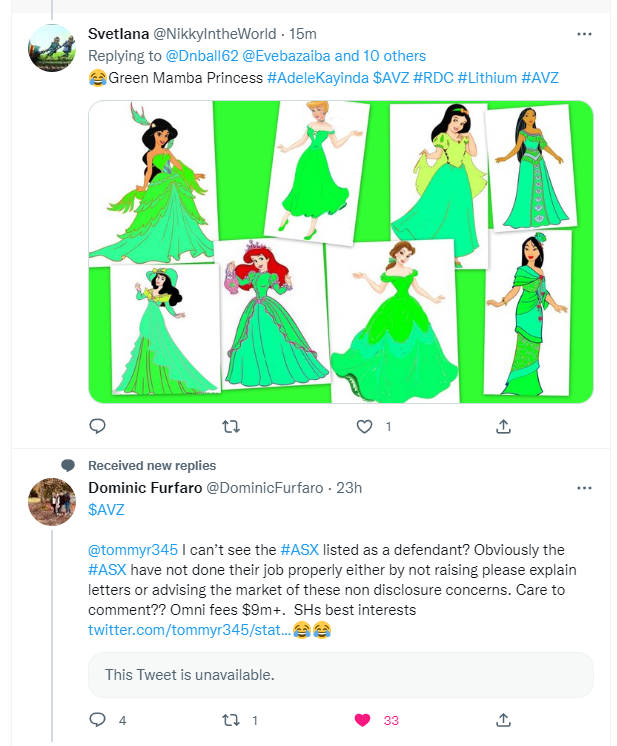Open the twitter.com/tommyr345 status link
The width and height of the screenshot is (617, 746).
[190, 630]
